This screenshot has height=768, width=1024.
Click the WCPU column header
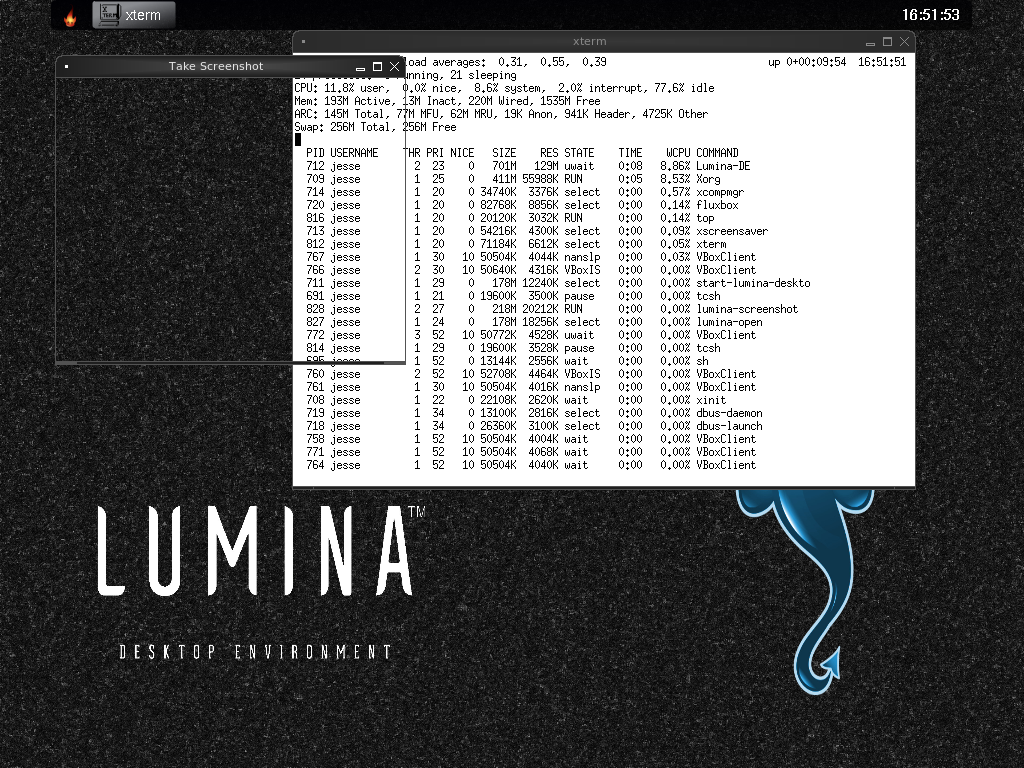(x=678, y=153)
